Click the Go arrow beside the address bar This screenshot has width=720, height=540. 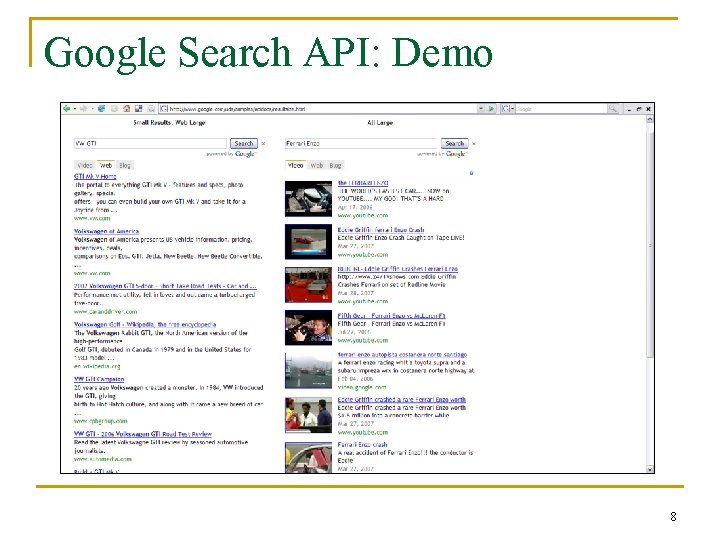coord(492,109)
